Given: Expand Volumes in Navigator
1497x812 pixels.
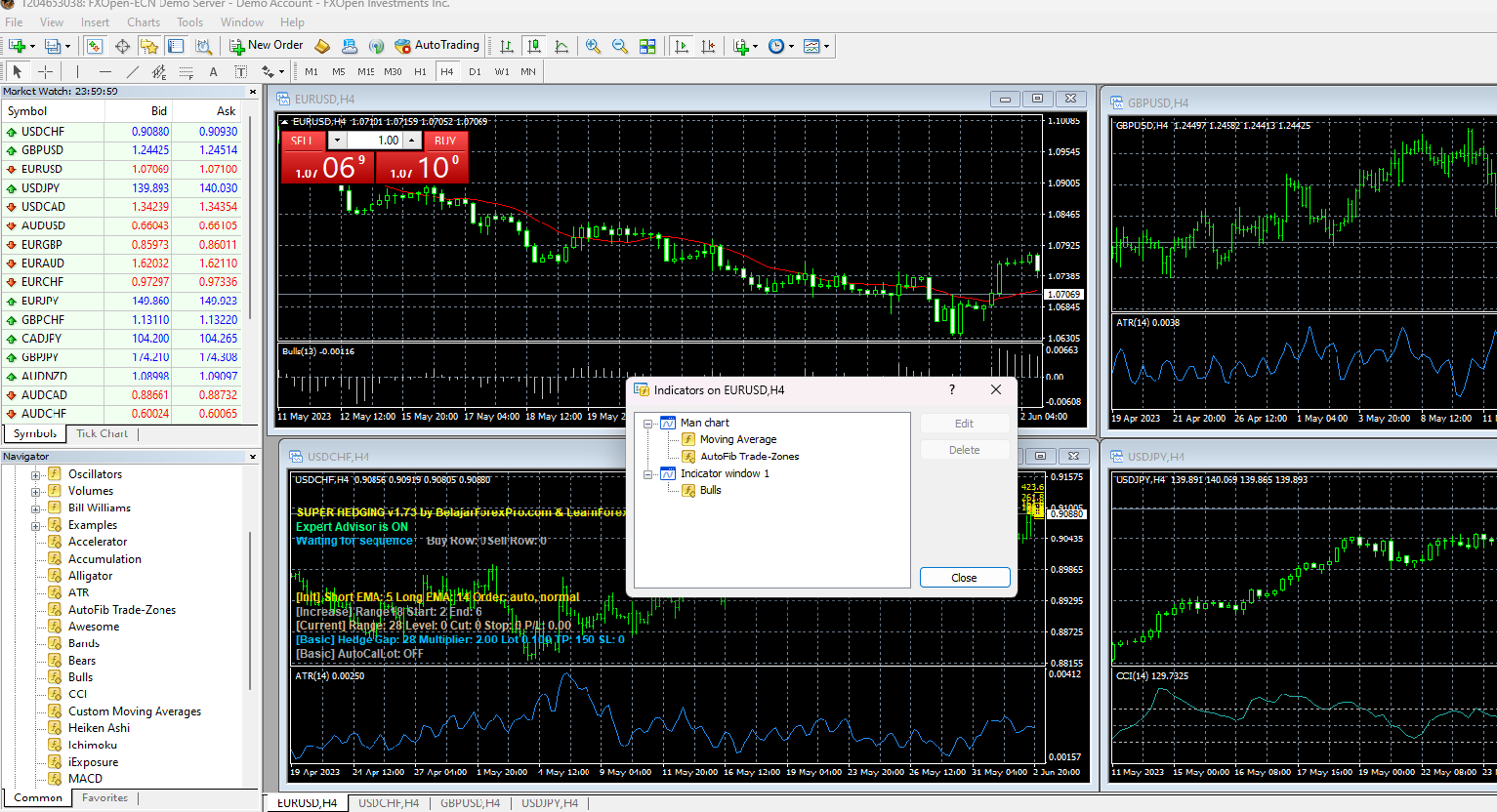Looking at the screenshot, I should (36, 492).
